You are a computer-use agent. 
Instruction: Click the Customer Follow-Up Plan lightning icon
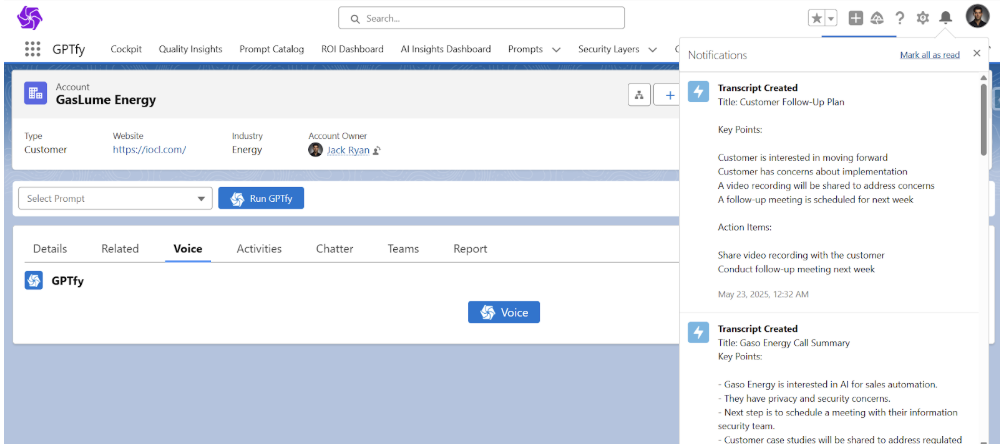(698, 91)
